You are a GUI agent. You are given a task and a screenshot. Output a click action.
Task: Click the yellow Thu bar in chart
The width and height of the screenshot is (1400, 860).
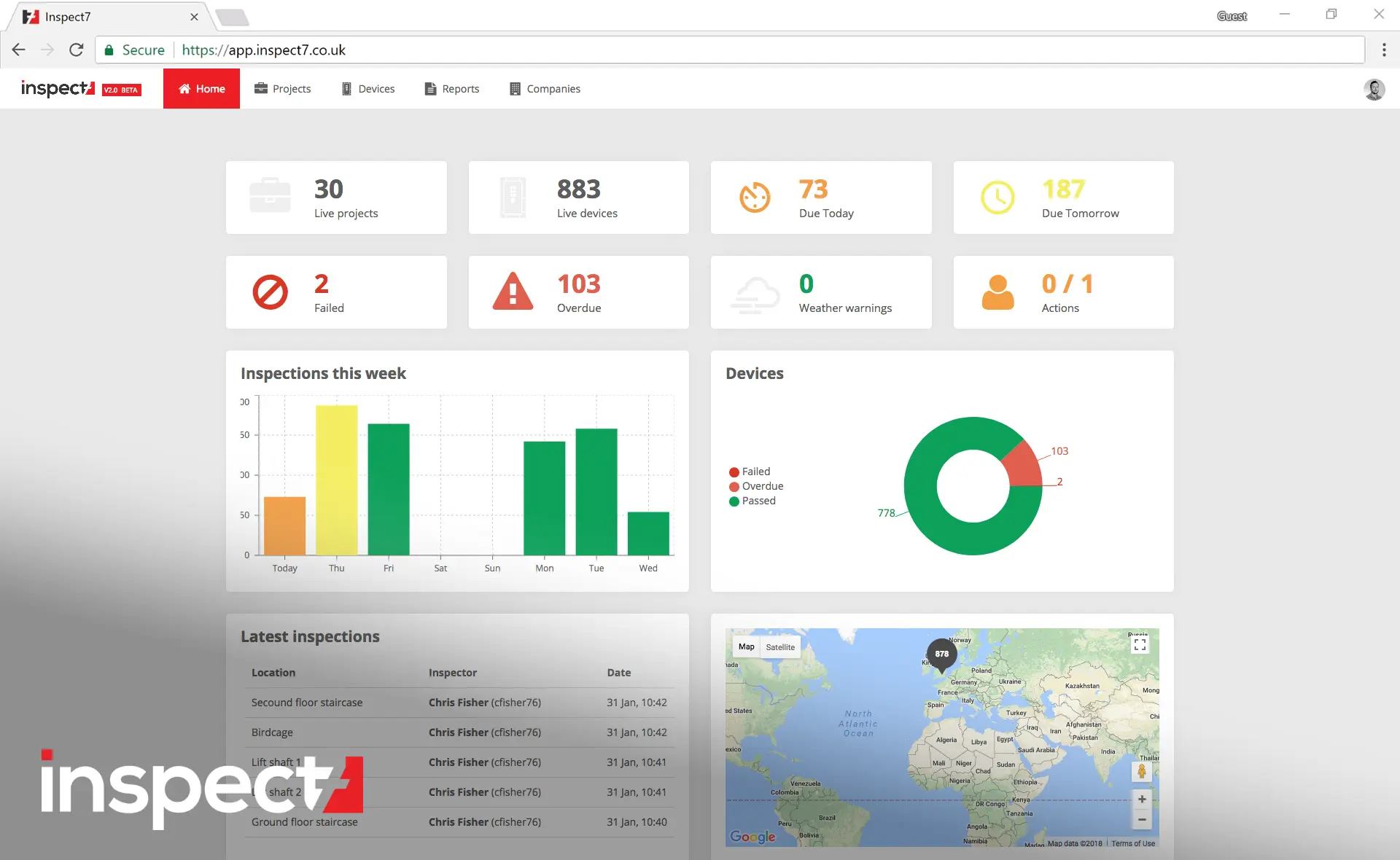(336, 480)
